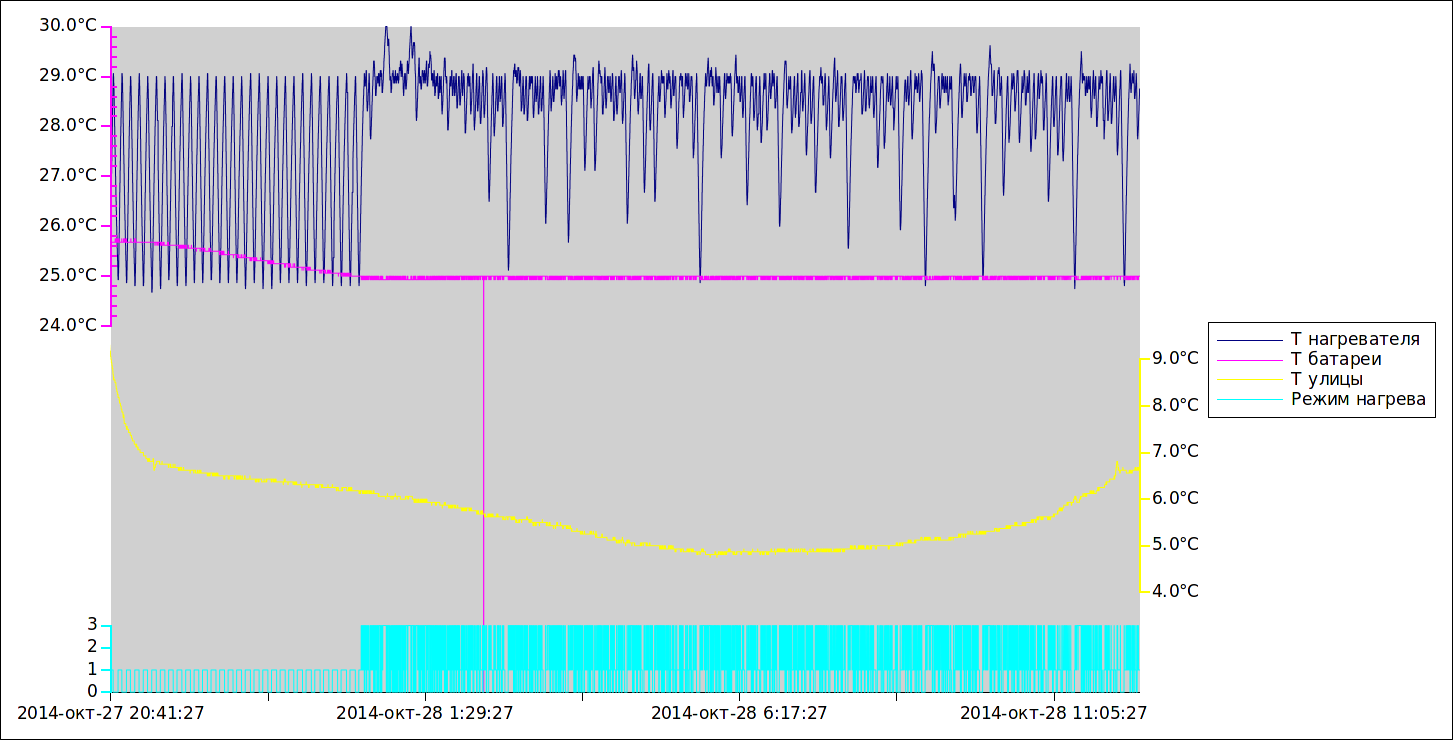Click the 2014-окт-28 6:17:27 time label

point(739,713)
